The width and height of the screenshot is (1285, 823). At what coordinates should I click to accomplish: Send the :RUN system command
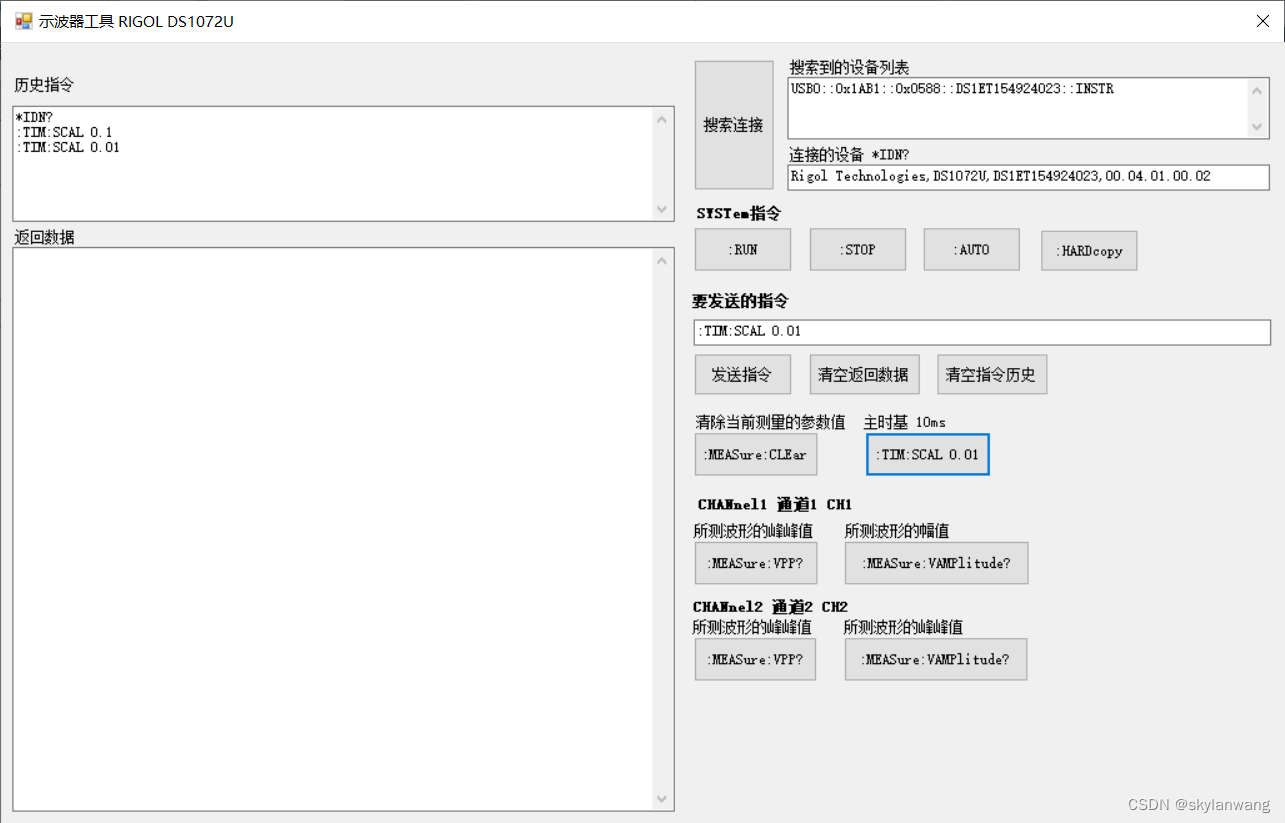[x=743, y=250]
